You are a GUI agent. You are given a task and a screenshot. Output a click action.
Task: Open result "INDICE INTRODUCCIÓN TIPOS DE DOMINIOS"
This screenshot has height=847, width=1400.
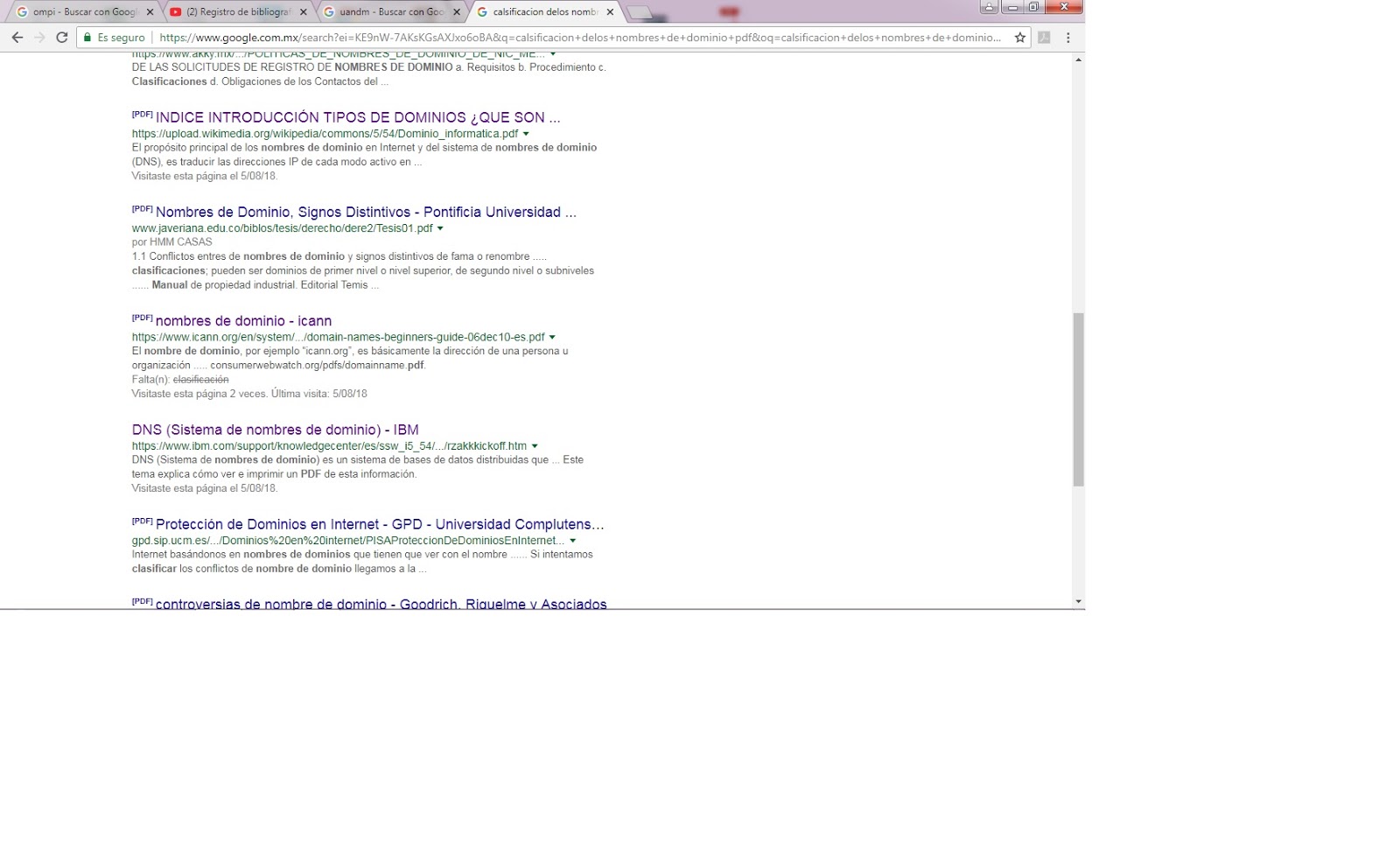(x=358, y=117)
